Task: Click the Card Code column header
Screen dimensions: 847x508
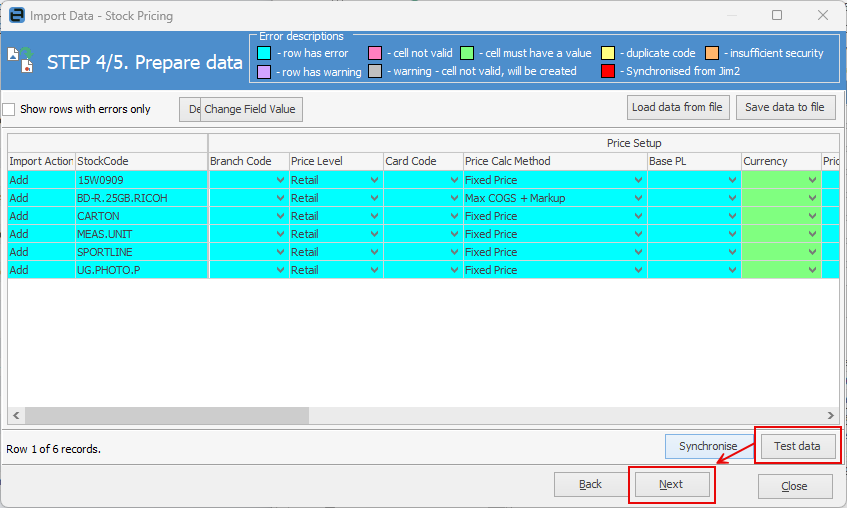Action: pyautogui.click(x=424, y=161)
